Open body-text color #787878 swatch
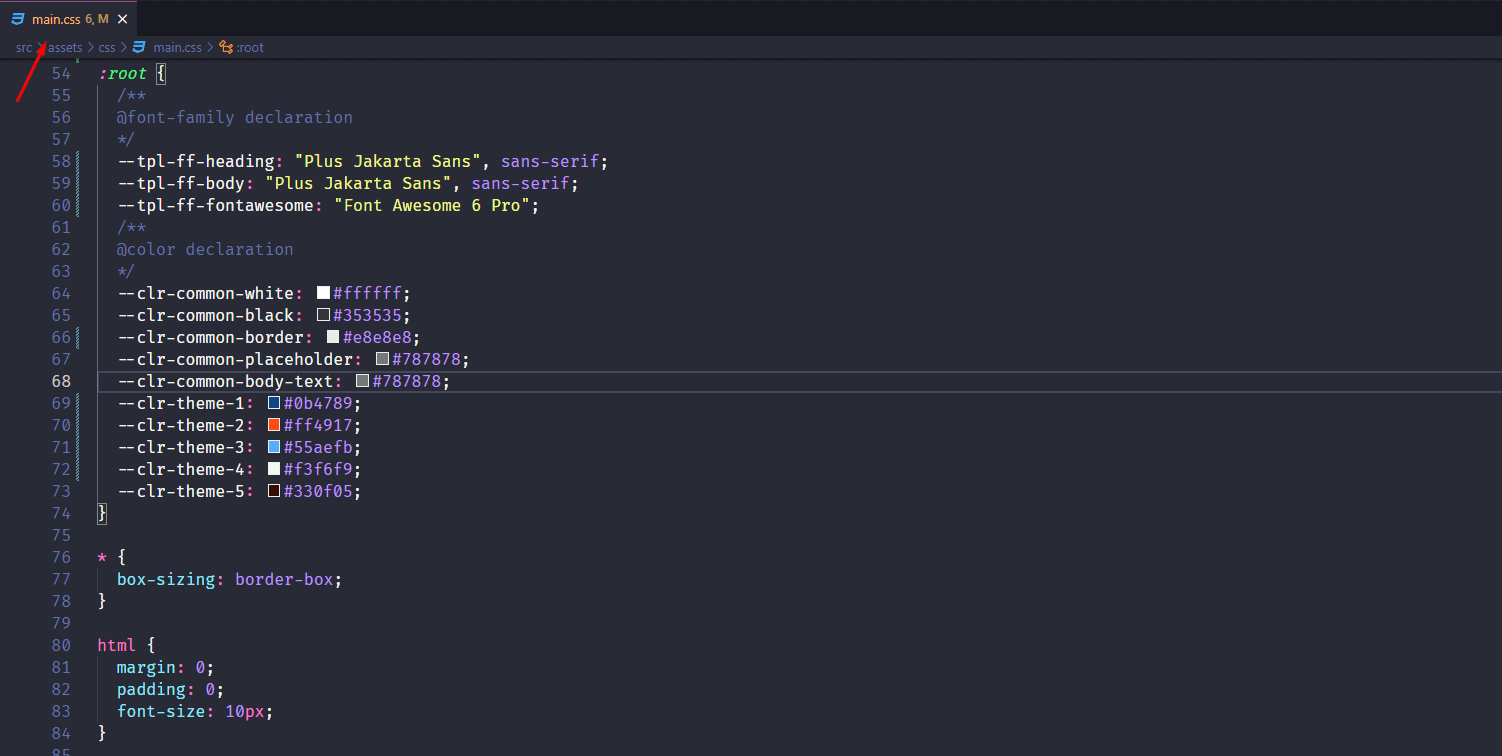The width and height of the screenshot is (1502, 756). (x=362, y=381)
